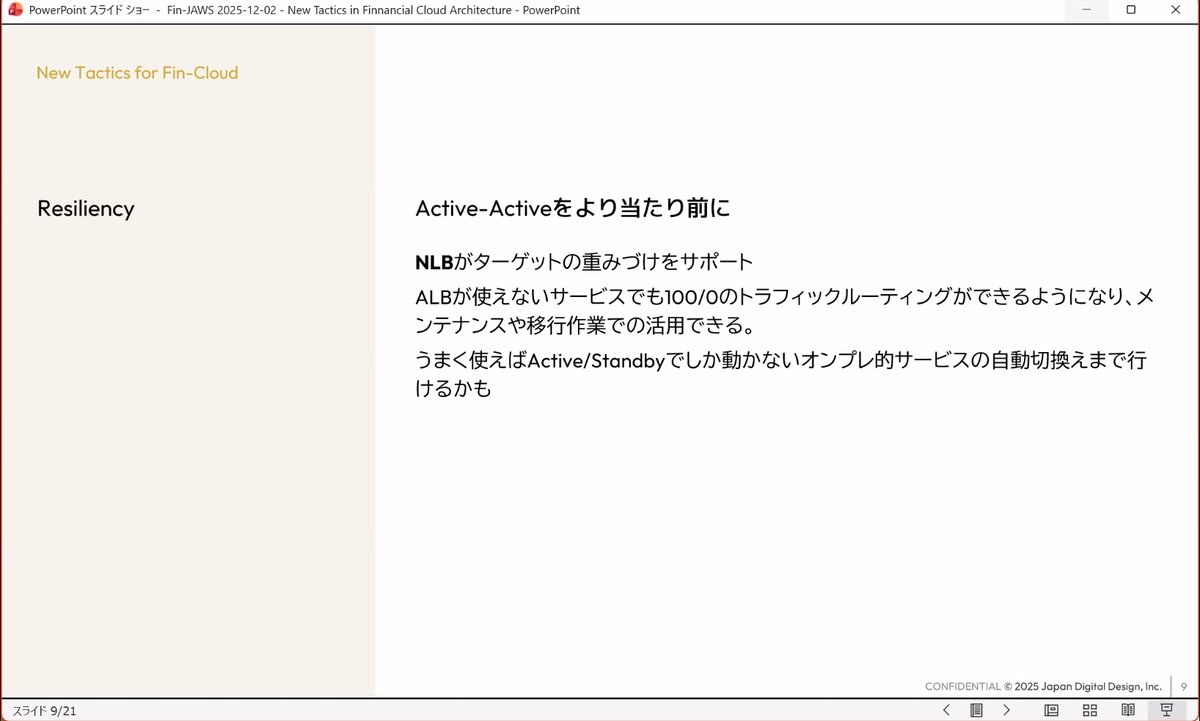Click the paragraph starting 'ALBが使えないサービス'

tap(785, 312)
